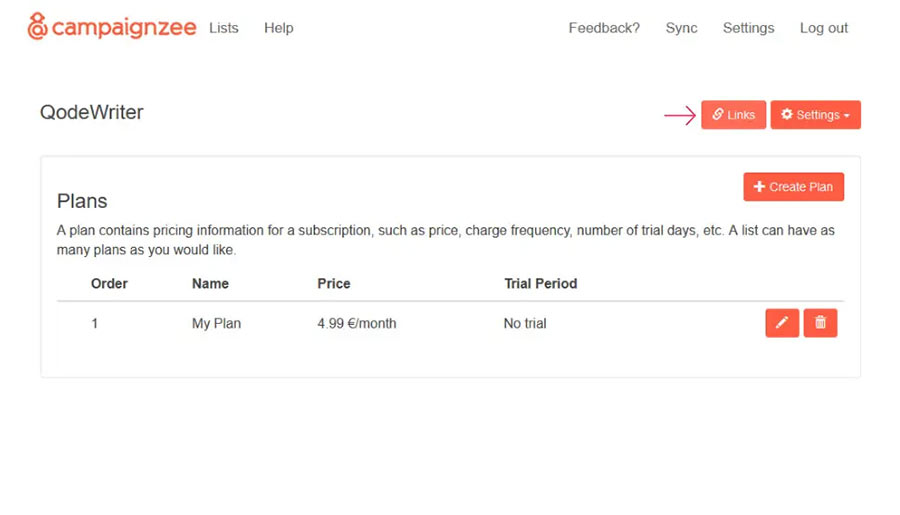Open the Feedback? link
Viewport: 900px width, 515px height.
604,28
